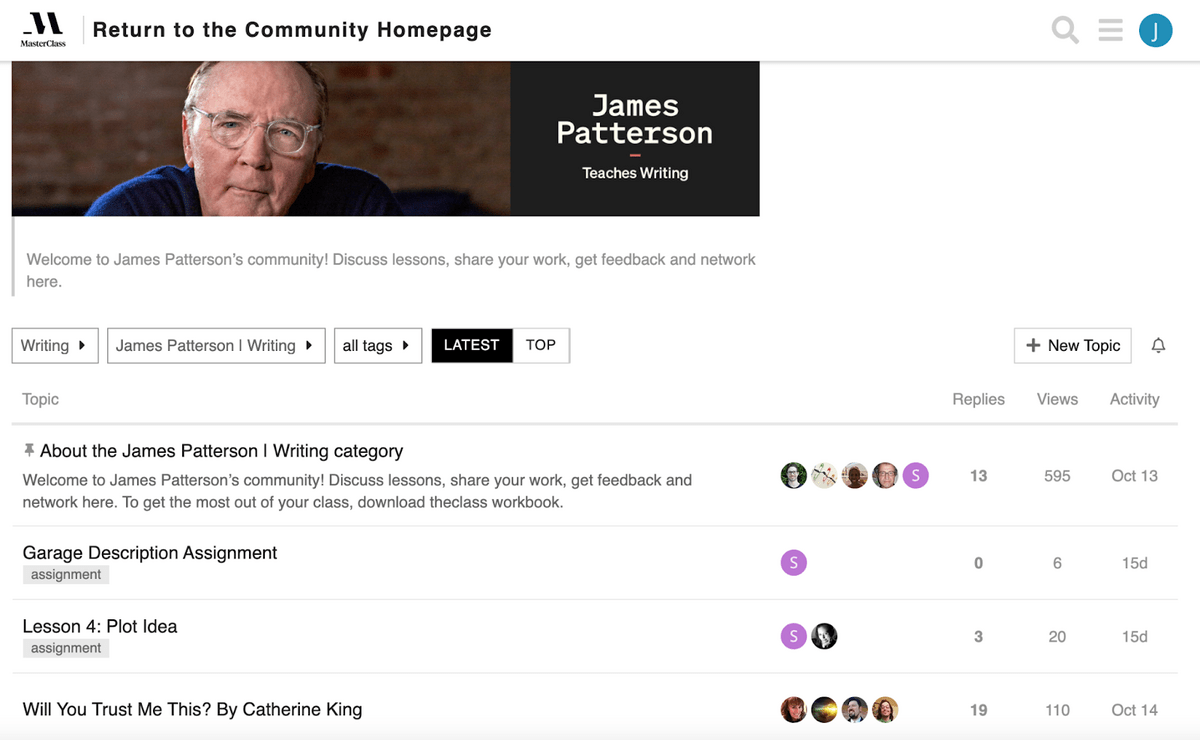Open About the James Patterson Writing category topic
Viewport: 1200px width, 740px height.
click(221, 451)
